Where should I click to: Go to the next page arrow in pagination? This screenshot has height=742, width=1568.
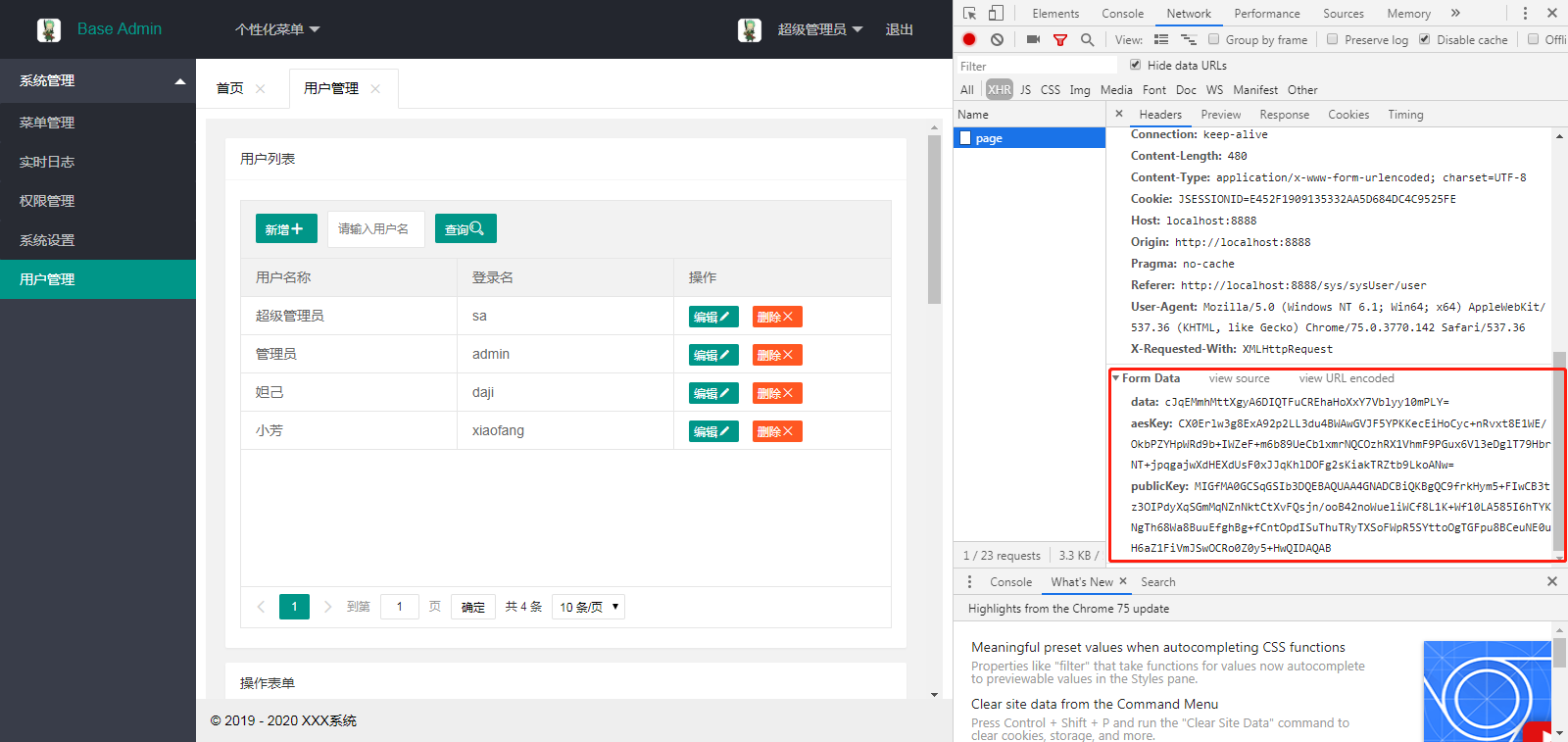click(x=327, y=607)
